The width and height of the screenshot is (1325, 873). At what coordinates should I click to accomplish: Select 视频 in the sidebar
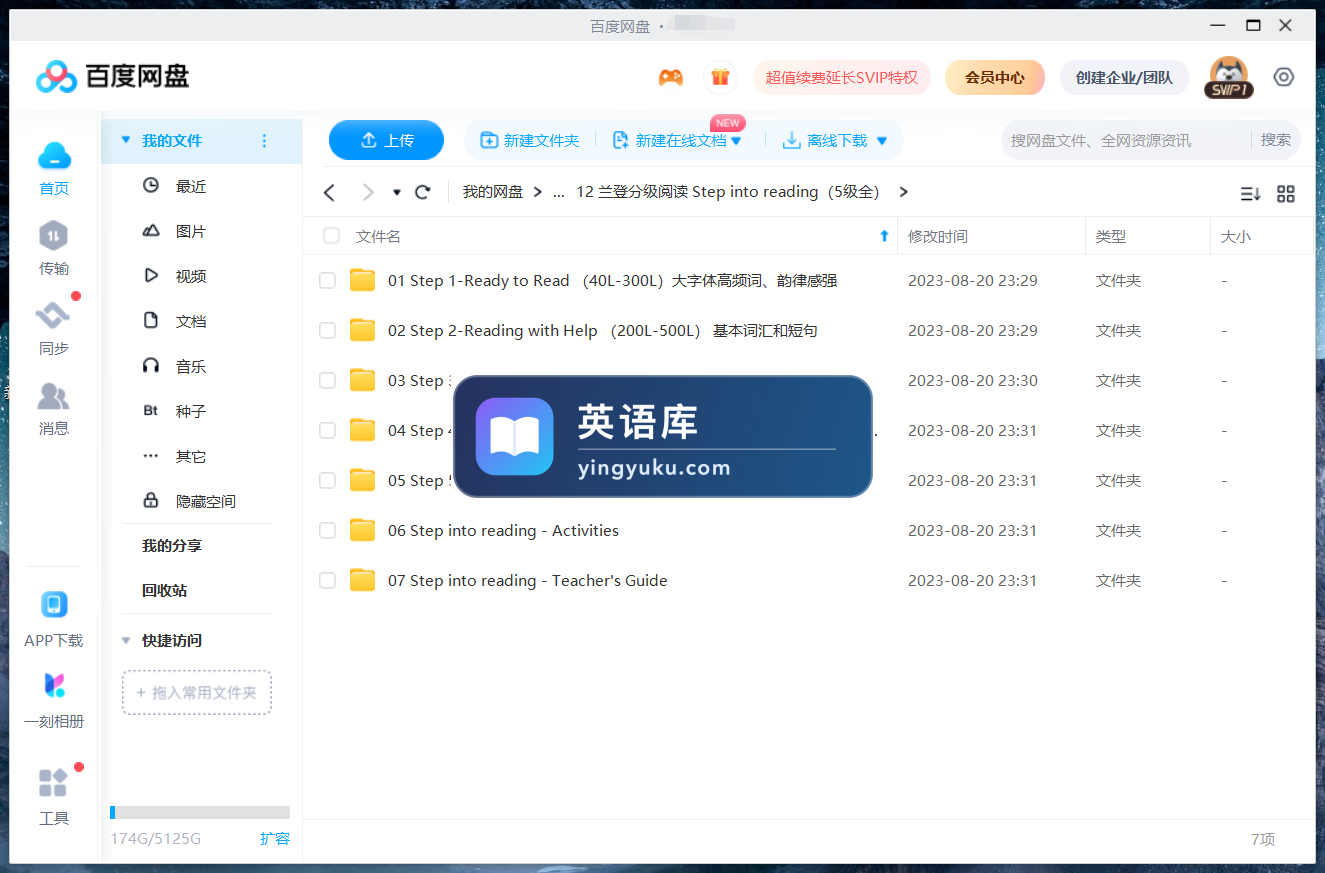pyautogui.click(x=190, y=276)
